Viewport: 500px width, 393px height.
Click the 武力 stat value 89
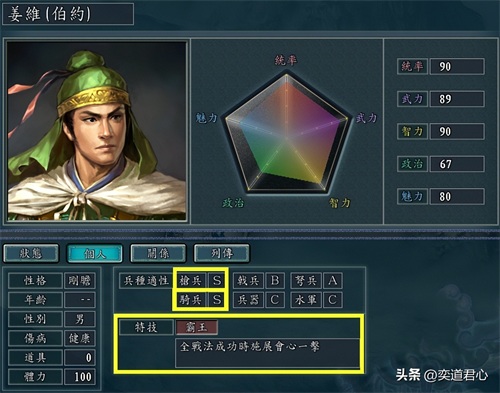[457, 99]
